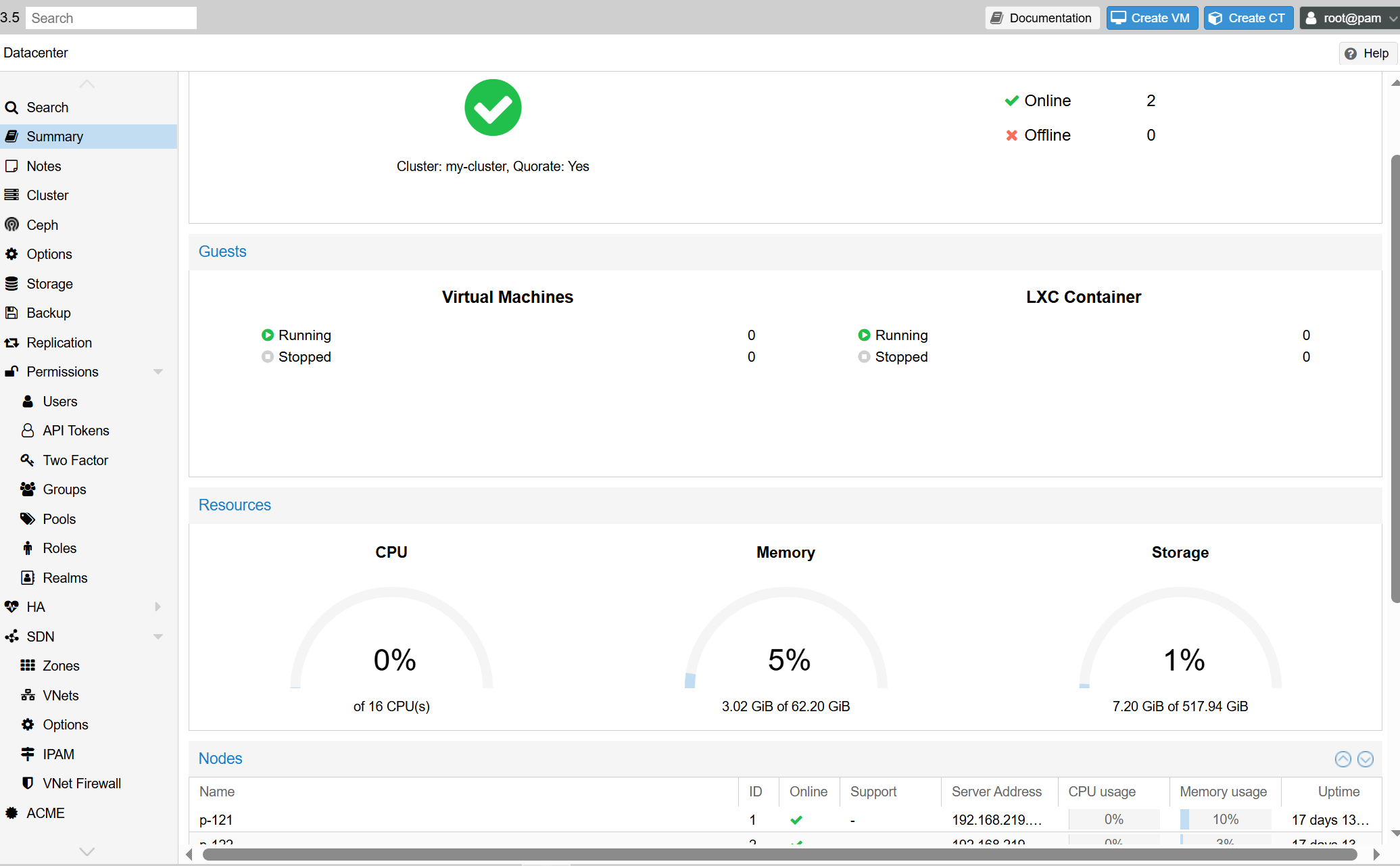Click the VNet Firewall shield icon
The height and width of the screenshot is (866, 1400).
click(28, 784)
